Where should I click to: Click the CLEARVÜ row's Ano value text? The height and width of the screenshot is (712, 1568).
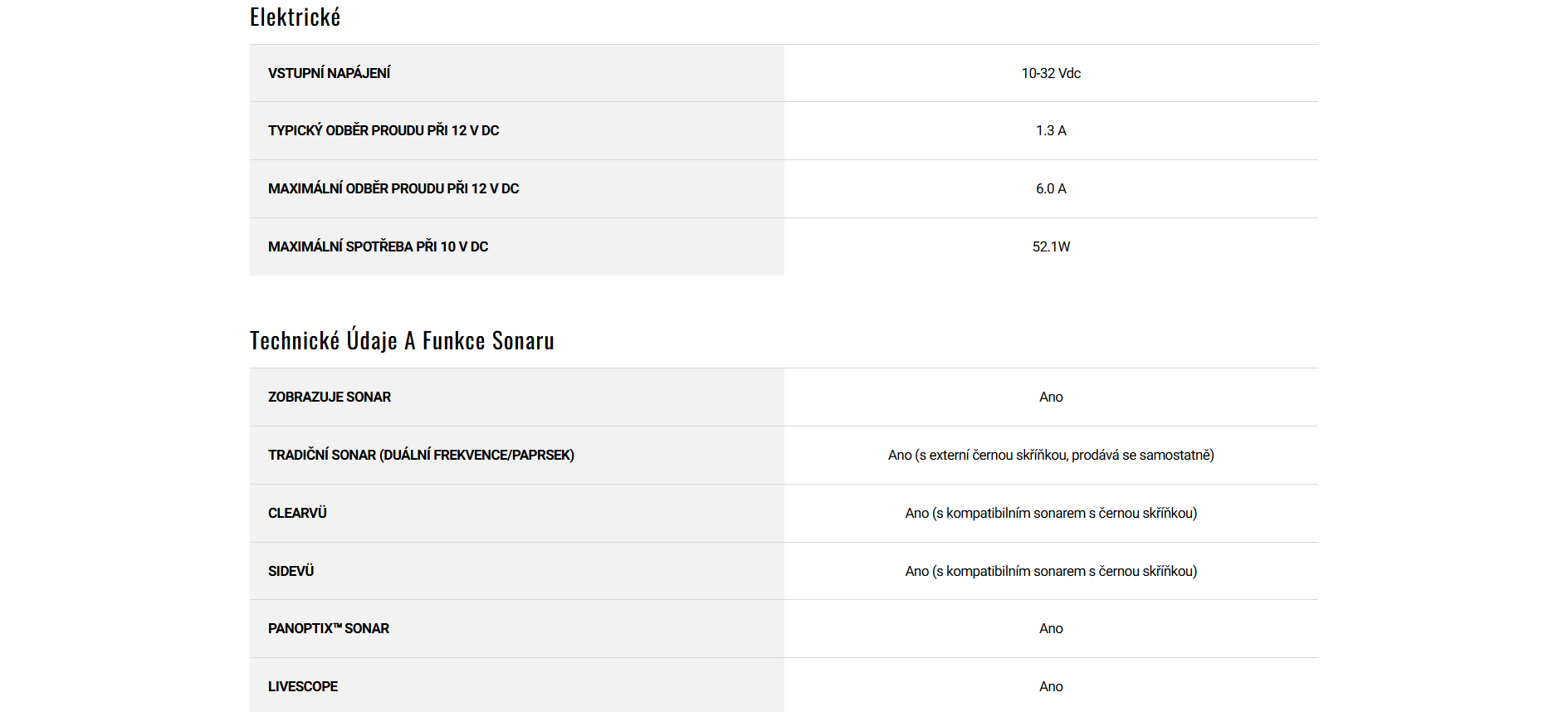pyautogui.click(x=1051, y=513)
